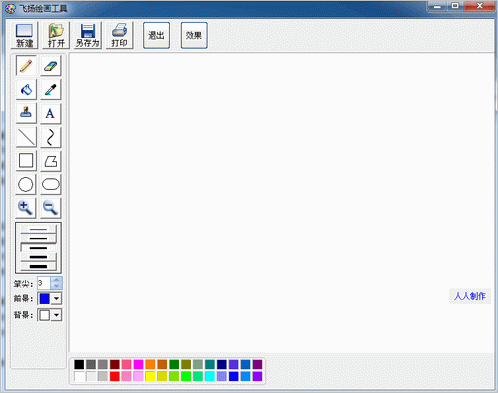Open the 效果 effects button
The image size is (498, 393).
[x=194, y=35]
